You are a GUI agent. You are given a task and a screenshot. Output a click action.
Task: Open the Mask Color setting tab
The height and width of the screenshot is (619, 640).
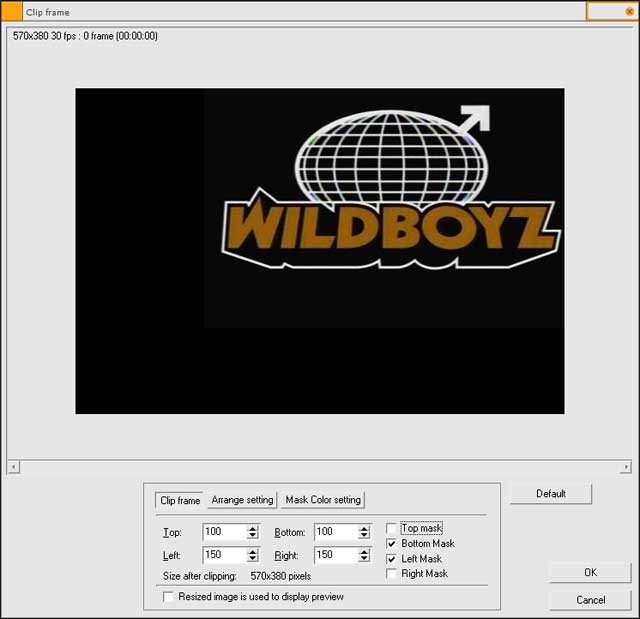(323, 500)
